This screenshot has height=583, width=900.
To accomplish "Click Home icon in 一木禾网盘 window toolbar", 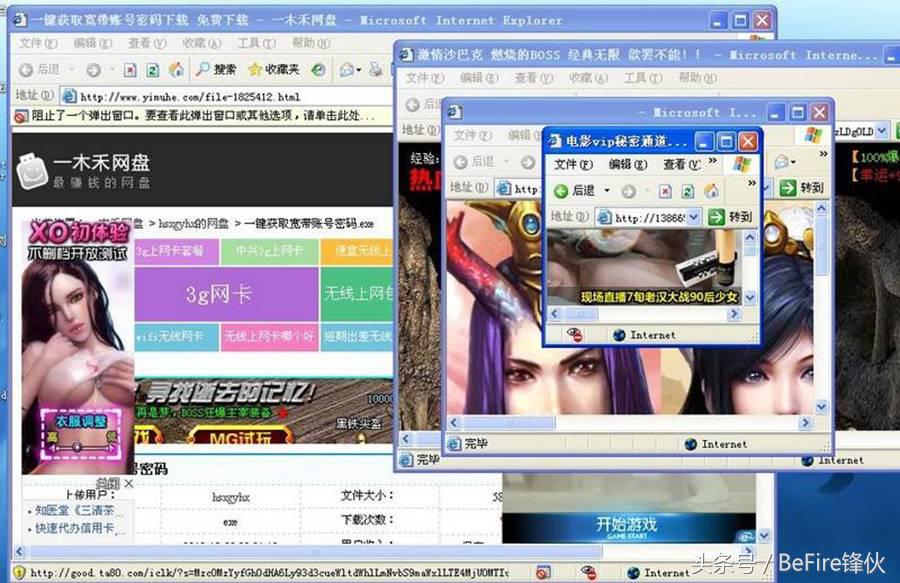I will click(x=177, y=69).
